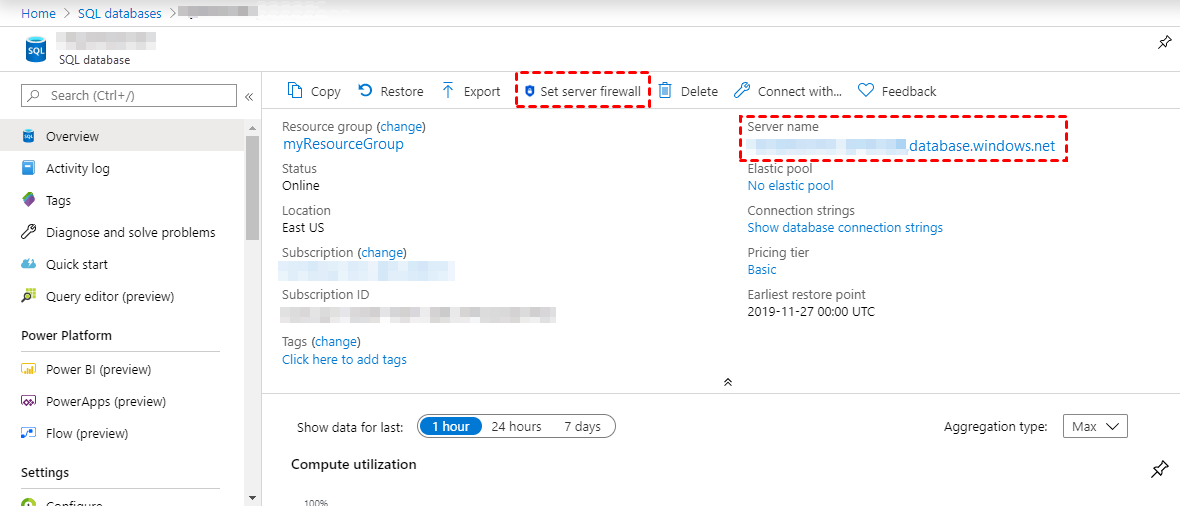Open Overview in the sidebar menu

(122, 136)
